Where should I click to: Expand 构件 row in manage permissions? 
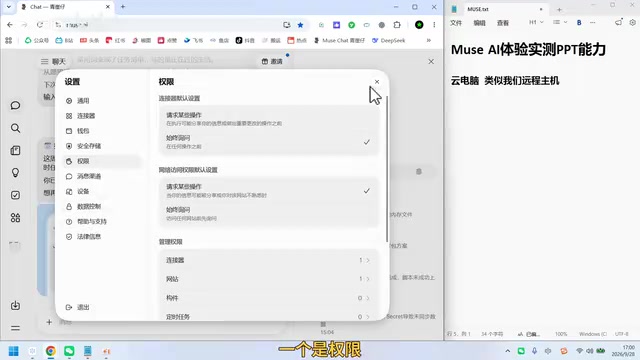268,298
